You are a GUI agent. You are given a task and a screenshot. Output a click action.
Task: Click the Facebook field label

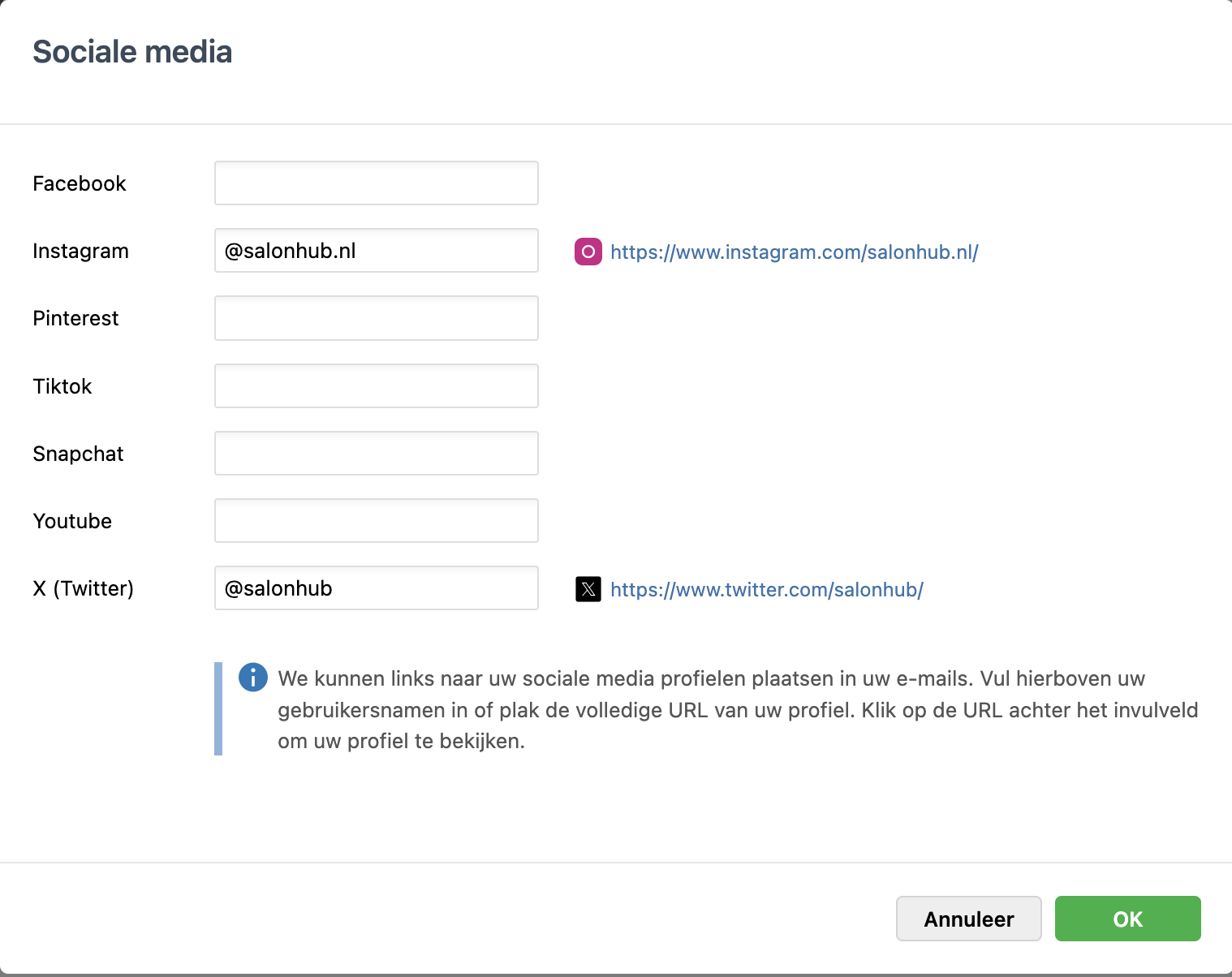pyautogui.click(x=80, y=184)
